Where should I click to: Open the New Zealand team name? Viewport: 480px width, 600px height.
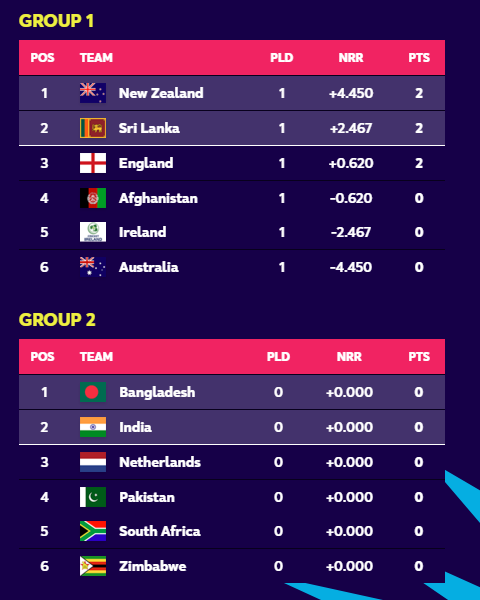click(x=161, y=93)
